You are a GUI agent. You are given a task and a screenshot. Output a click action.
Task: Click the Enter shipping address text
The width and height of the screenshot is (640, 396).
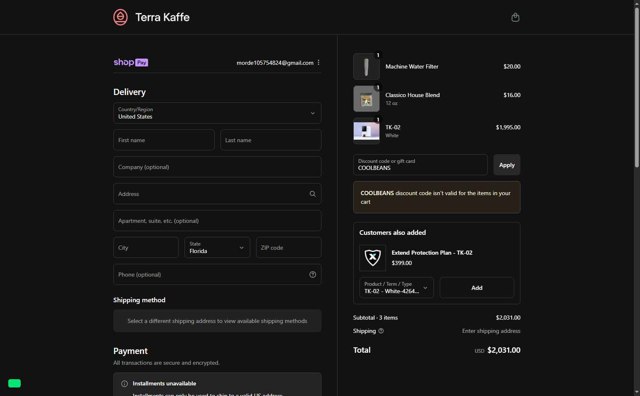[x=491, y=331]
